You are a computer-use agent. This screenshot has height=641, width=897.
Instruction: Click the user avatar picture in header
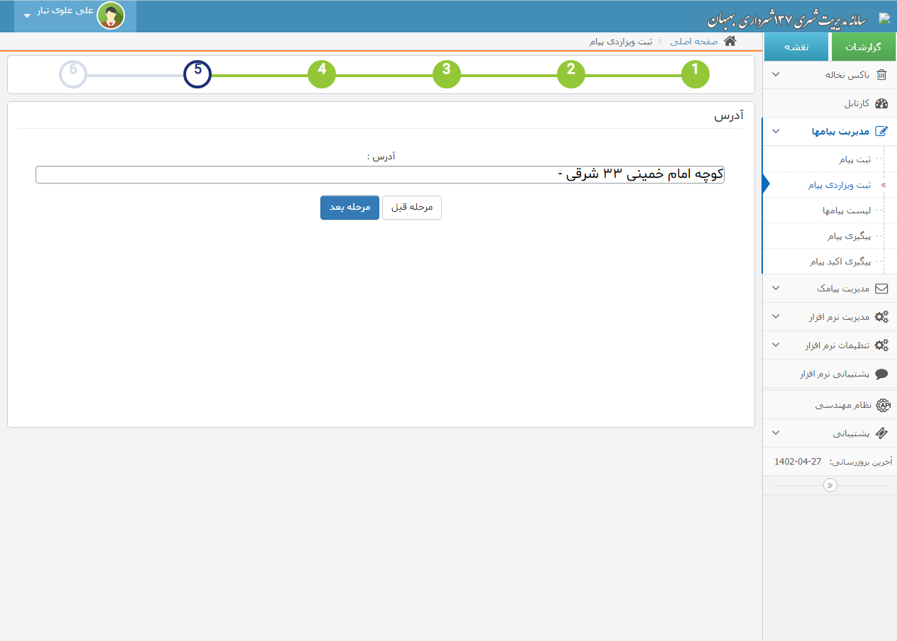pos(110,15)
